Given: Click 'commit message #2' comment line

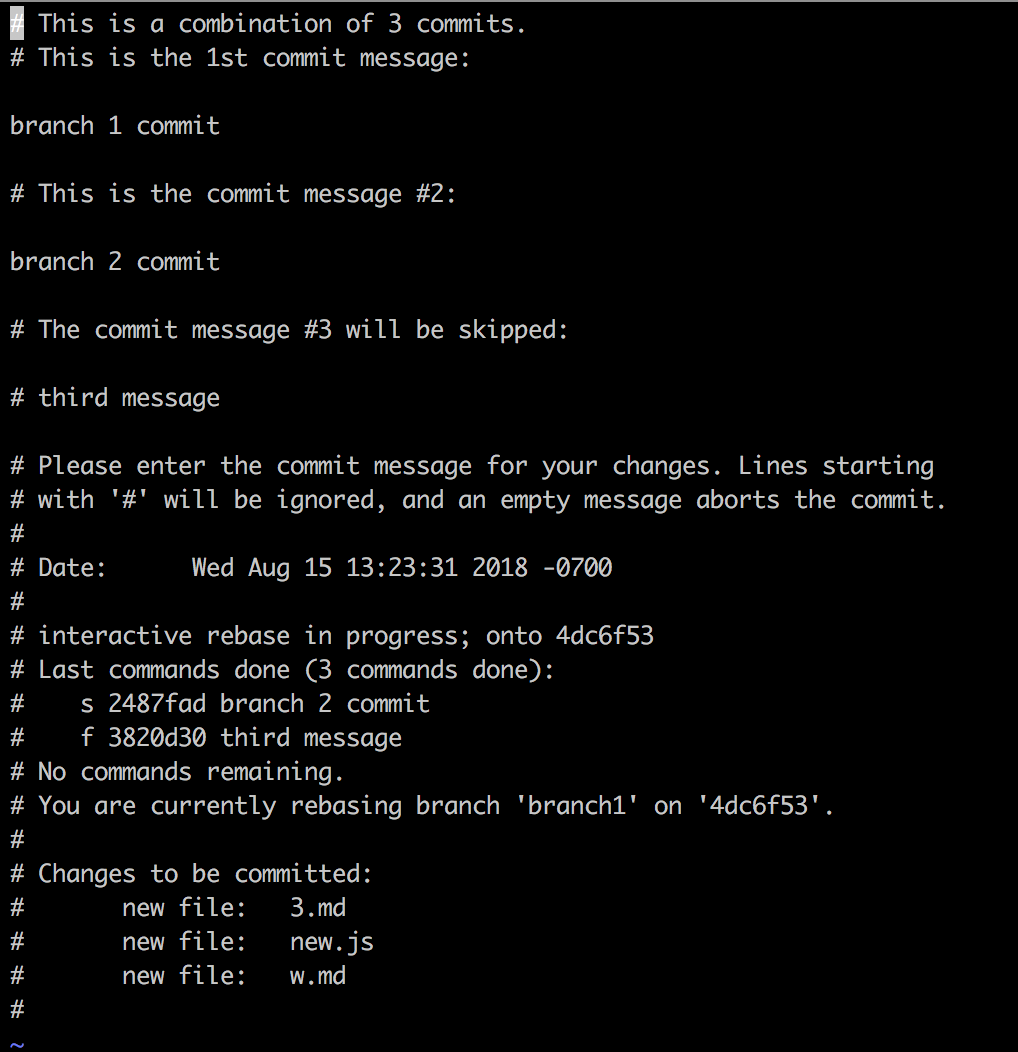Looking at the screenshot, I should click(233, 194).
